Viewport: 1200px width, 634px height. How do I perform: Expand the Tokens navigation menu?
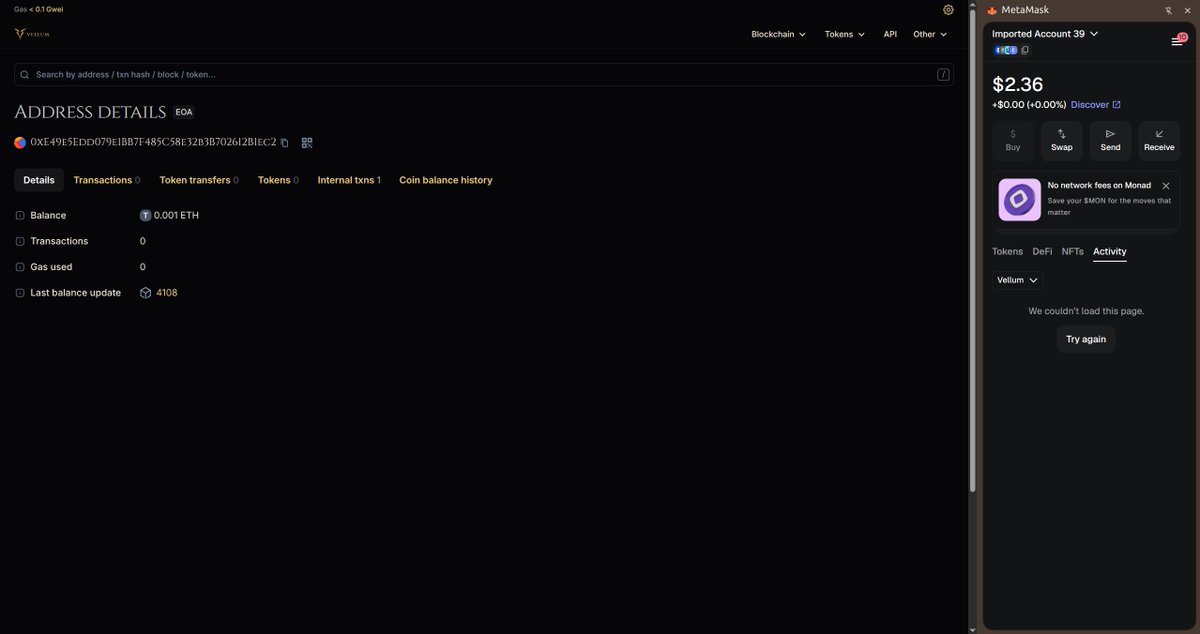click(x=845, y=34)
